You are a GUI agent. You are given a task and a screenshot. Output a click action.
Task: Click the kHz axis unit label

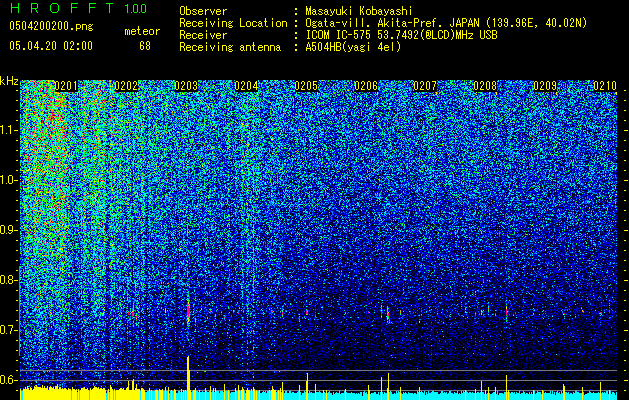coord(9,82)
